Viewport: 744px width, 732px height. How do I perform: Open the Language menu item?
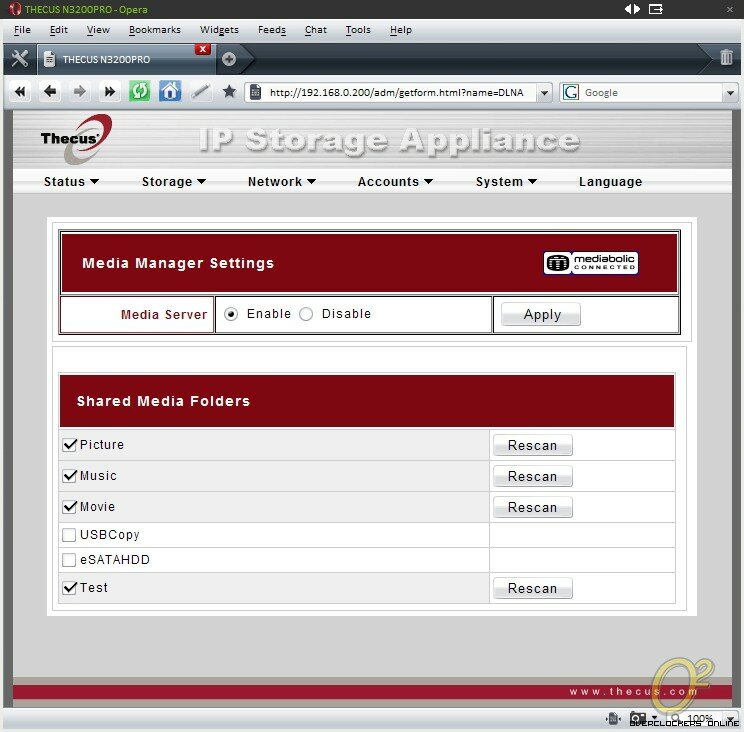[610, 182]
